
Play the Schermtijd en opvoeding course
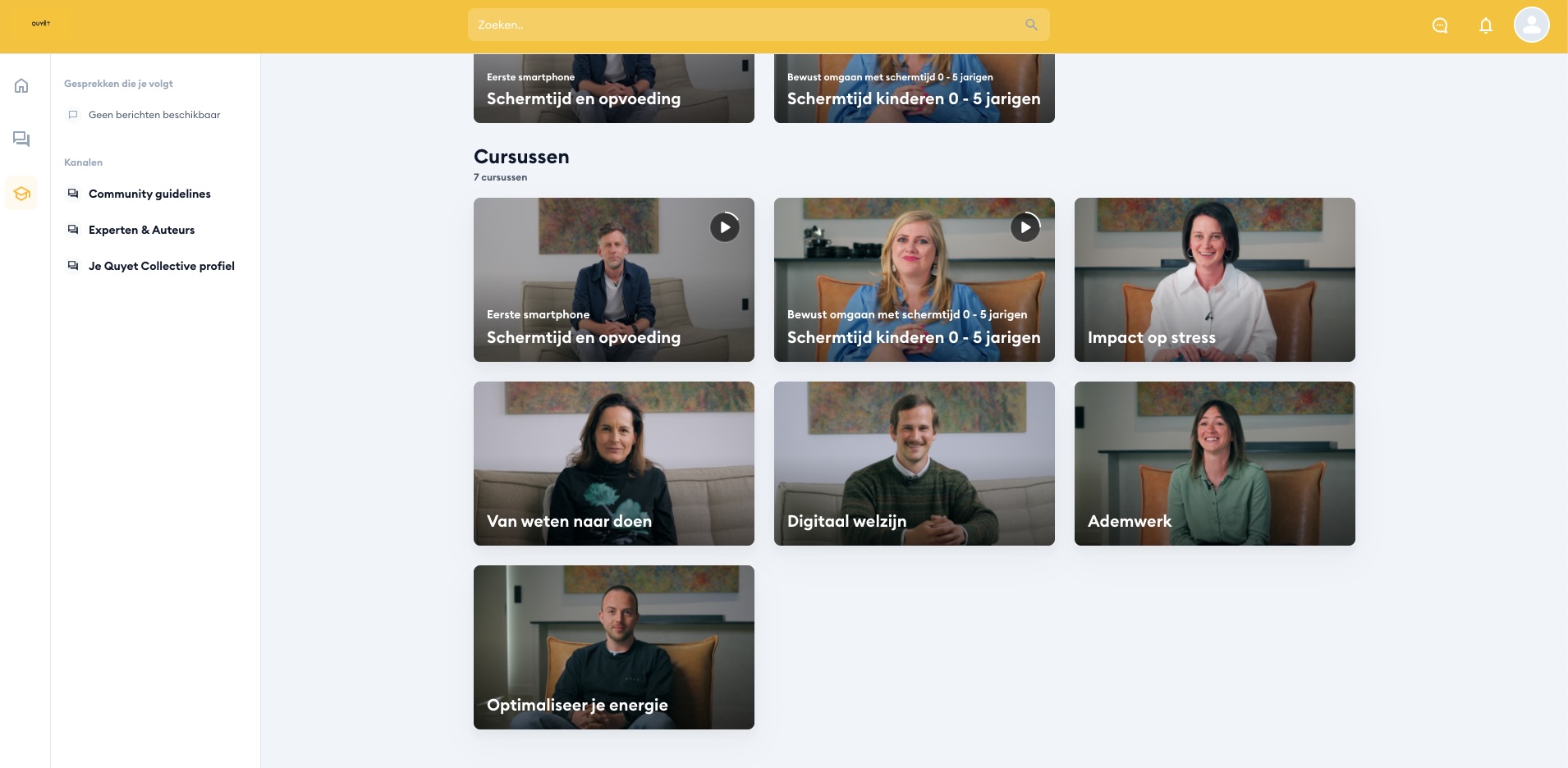(x=725, y=227)
